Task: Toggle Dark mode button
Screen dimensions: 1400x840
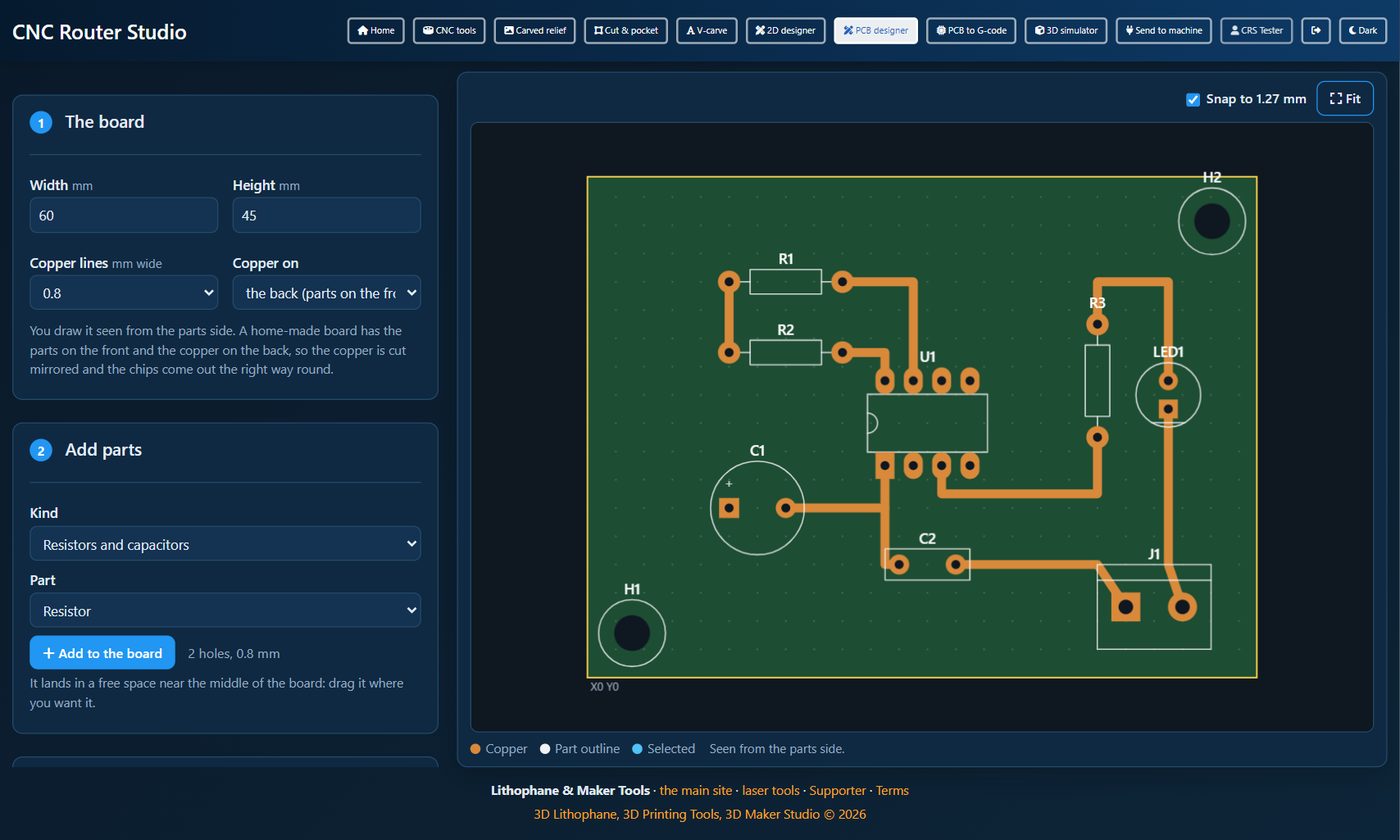Action: [x=1363, y=30]
